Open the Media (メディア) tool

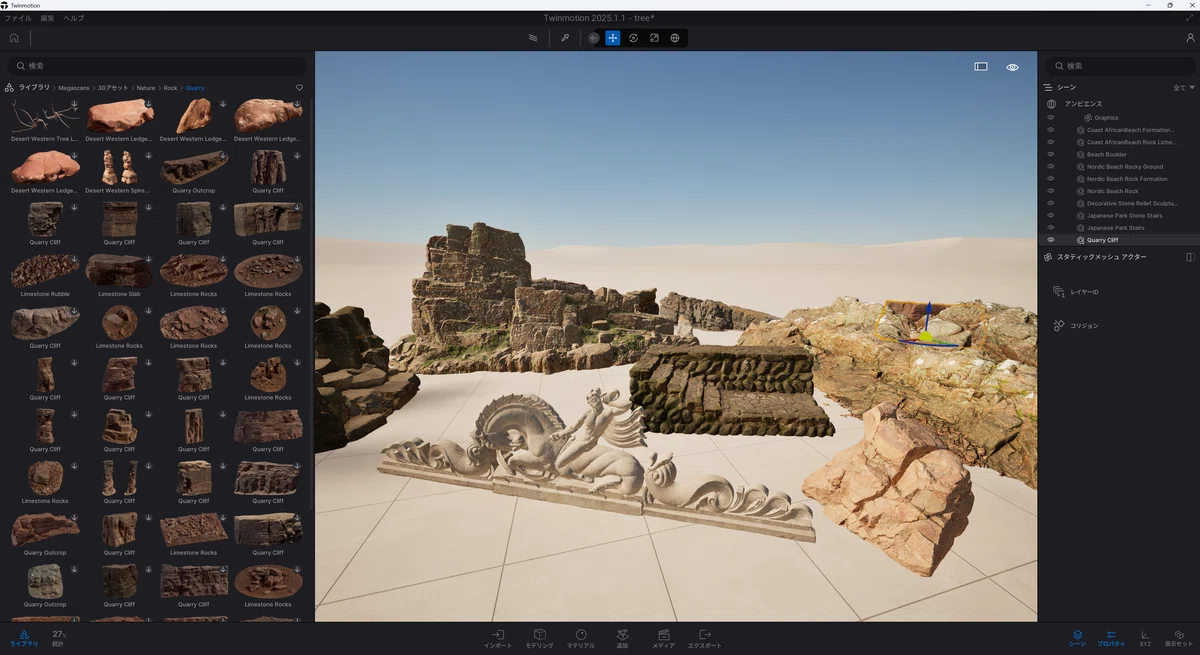click(663, 638)
